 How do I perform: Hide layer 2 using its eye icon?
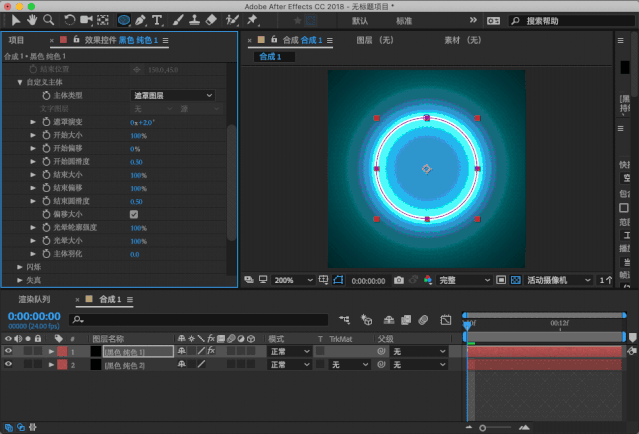click(x=9, y=365)
